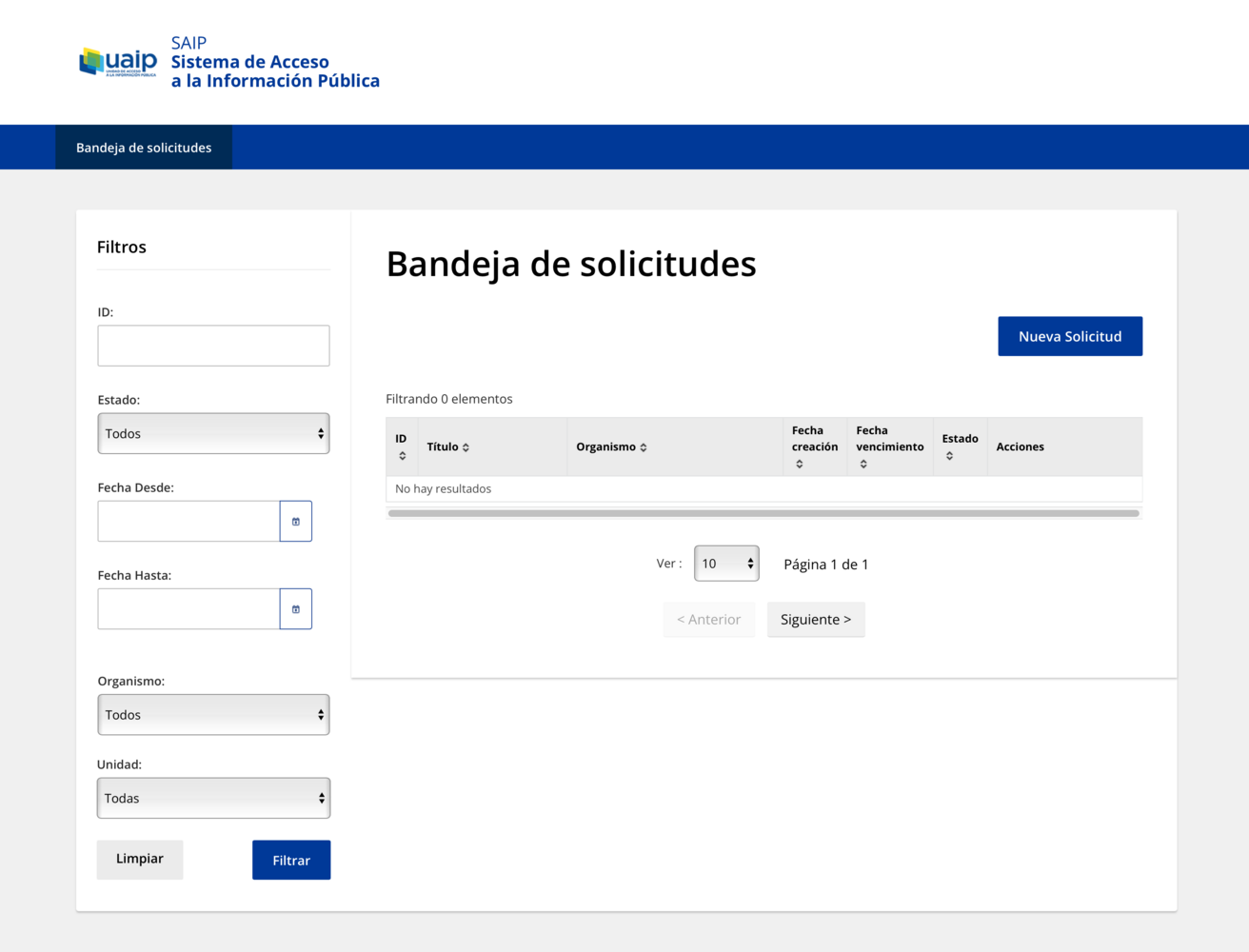The height and width of the screenshot is (952, 1249).
Task: Expand the Estado filter dropdown
Action: point(213,433)
